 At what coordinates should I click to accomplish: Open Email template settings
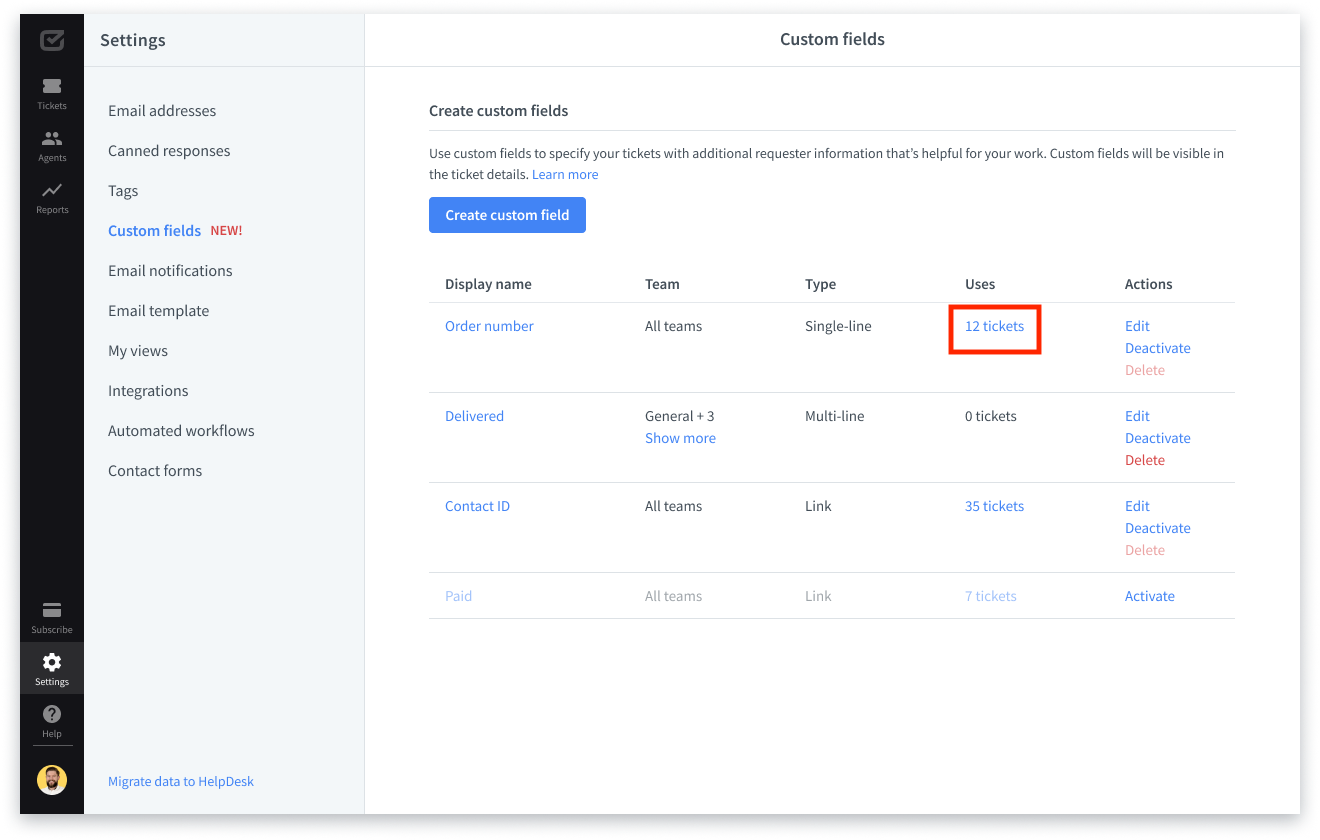(x=159, y=311)
